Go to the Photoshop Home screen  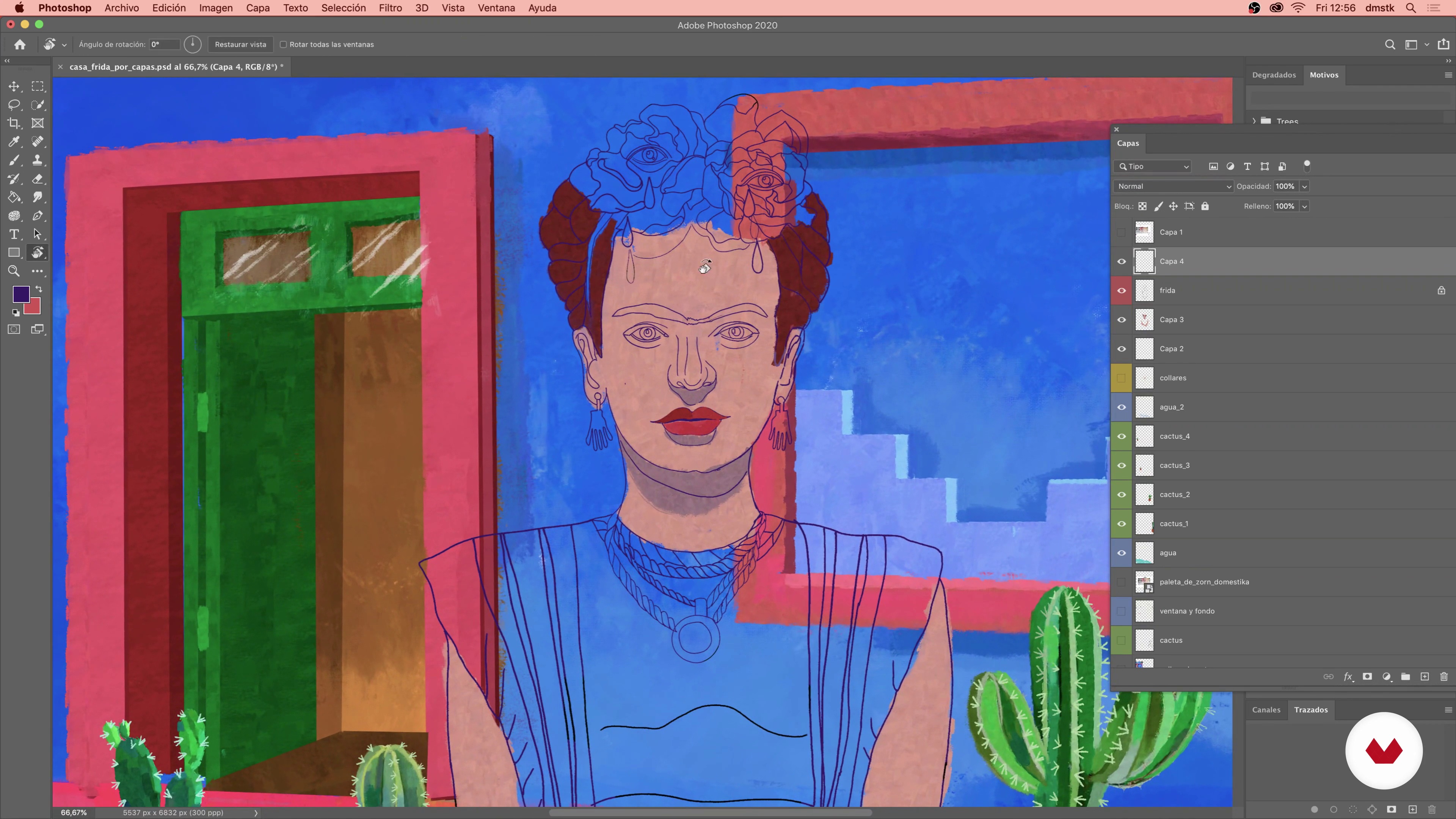[x=20, y=45]
